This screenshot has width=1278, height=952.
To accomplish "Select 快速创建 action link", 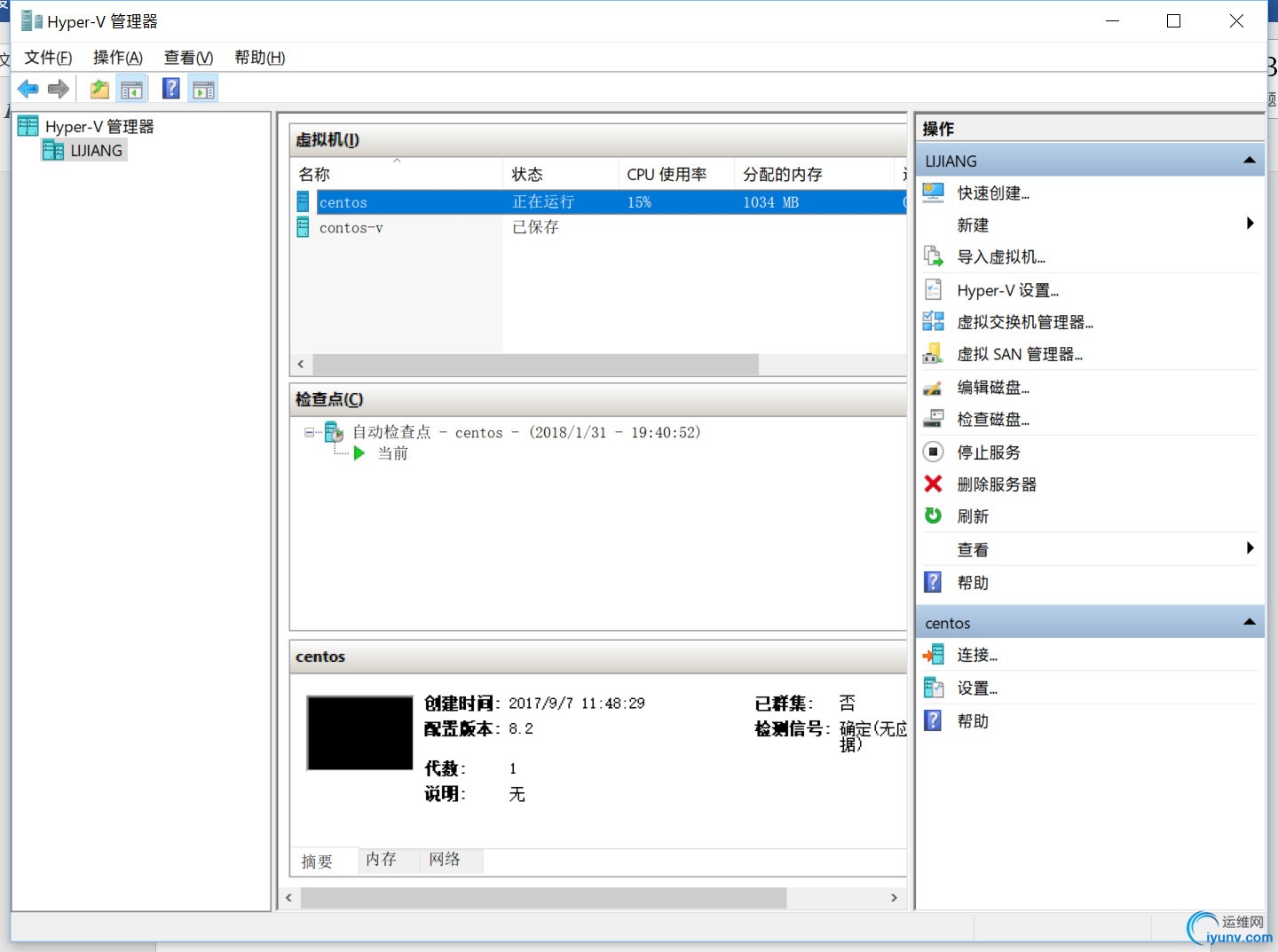I will point(993,193).
